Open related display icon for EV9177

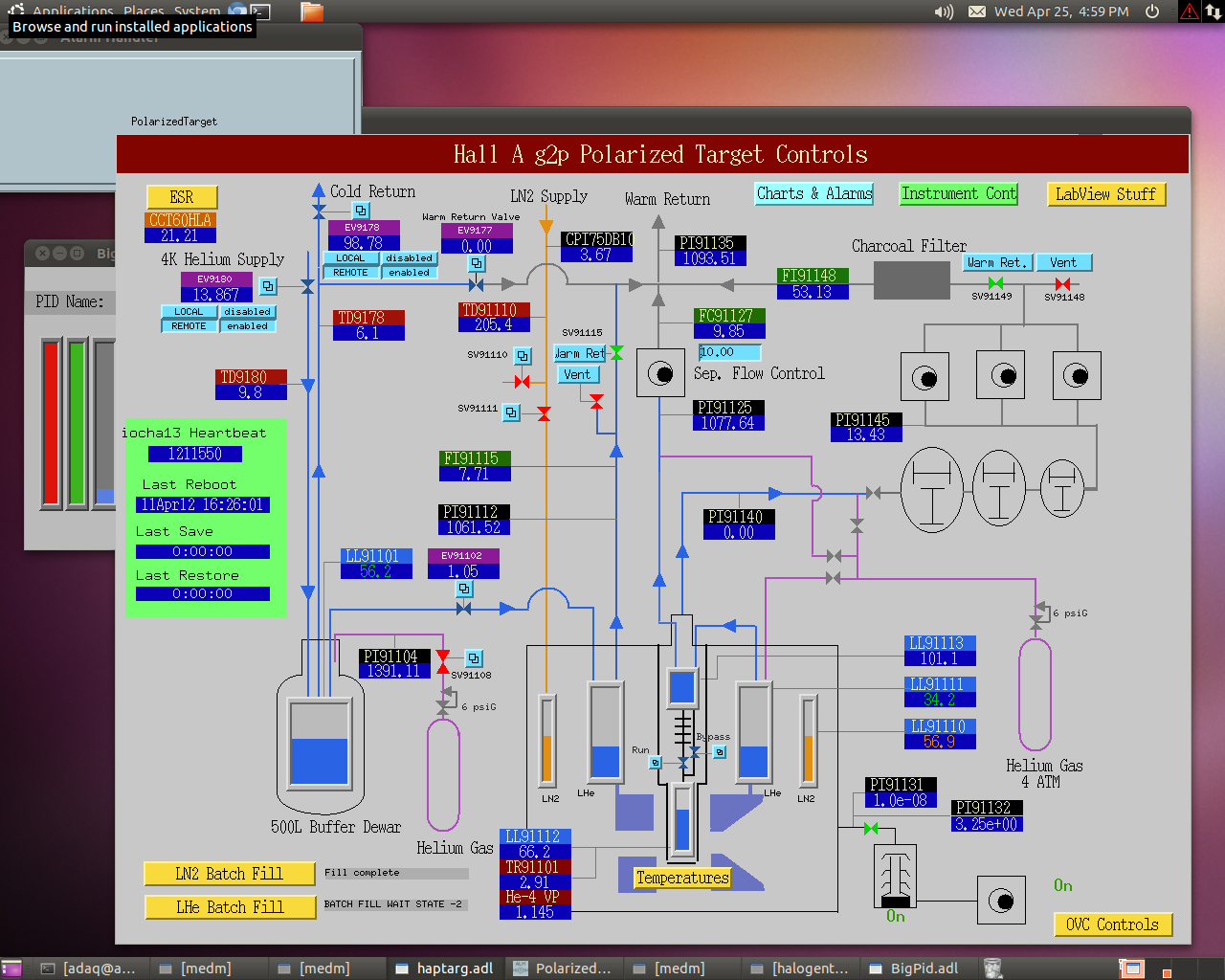click(477, 263)
